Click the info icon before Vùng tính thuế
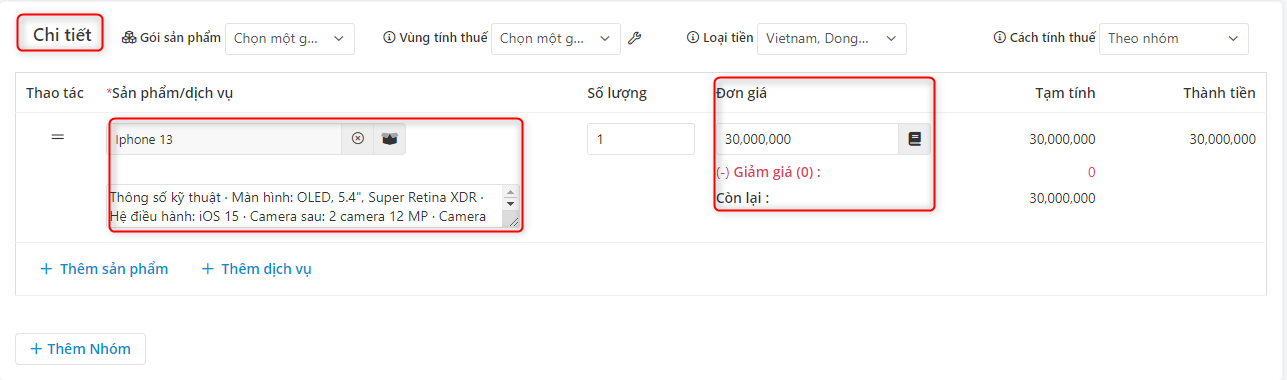Image resolution: width=1287 pixels, height=380 pixels. [389, 38]
